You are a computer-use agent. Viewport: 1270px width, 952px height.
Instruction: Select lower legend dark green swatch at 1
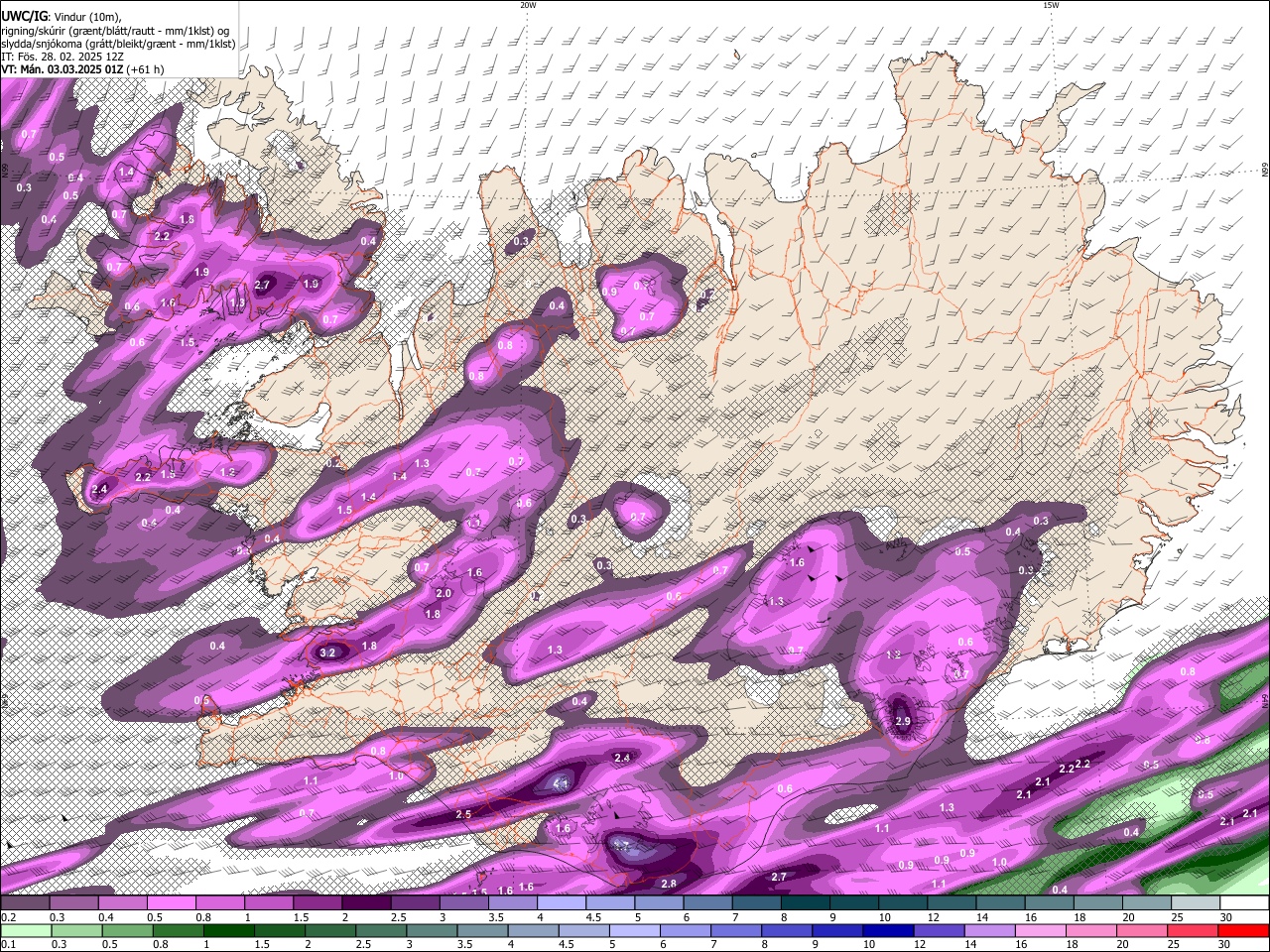pyautogui.click(x=228, y=931)
